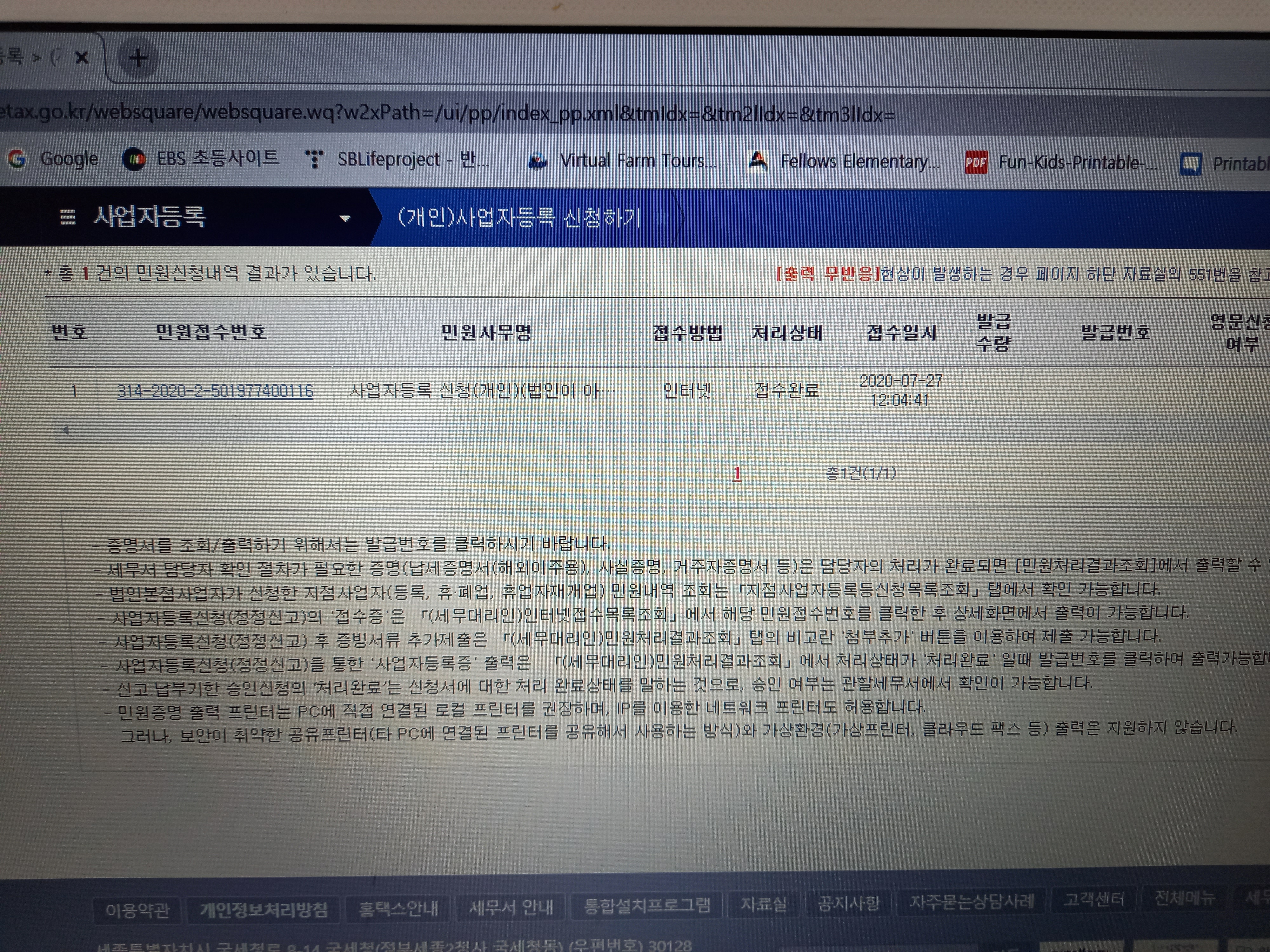
Task: Open the 고객센터 footer link
Action: click(x=1093, y=899)
